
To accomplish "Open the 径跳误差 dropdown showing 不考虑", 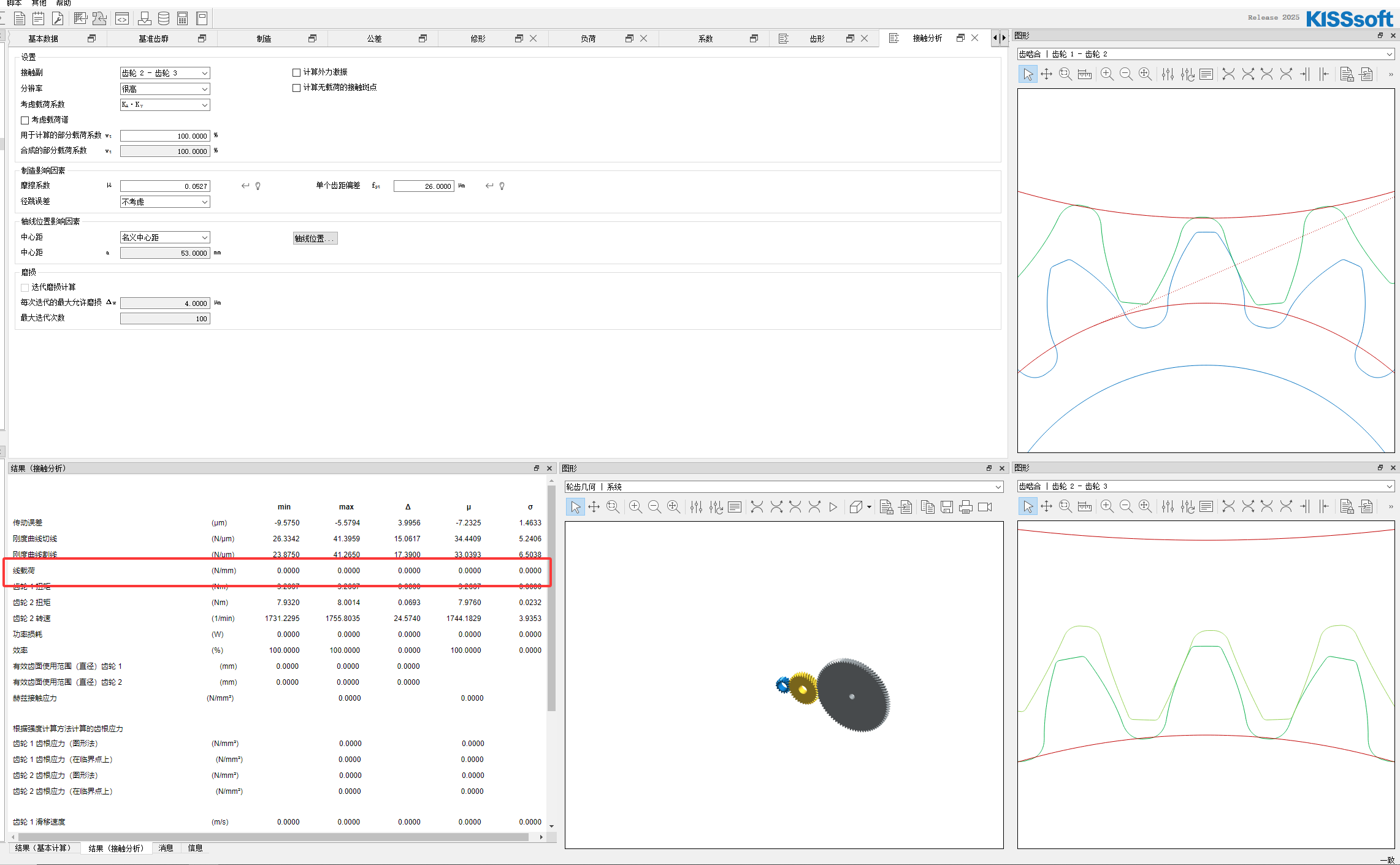I will [165, 202].
